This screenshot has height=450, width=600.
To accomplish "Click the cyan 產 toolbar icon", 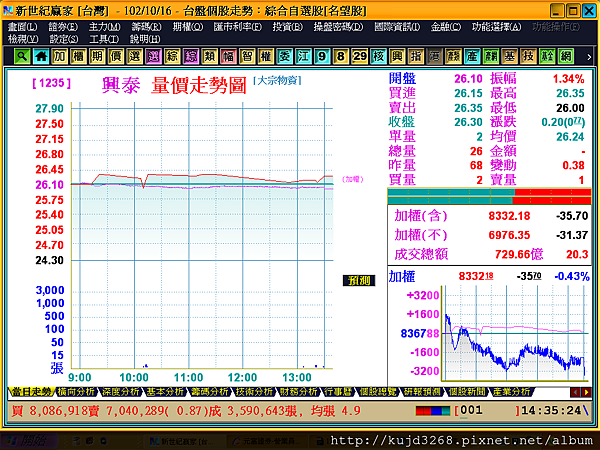I will 472,57.
